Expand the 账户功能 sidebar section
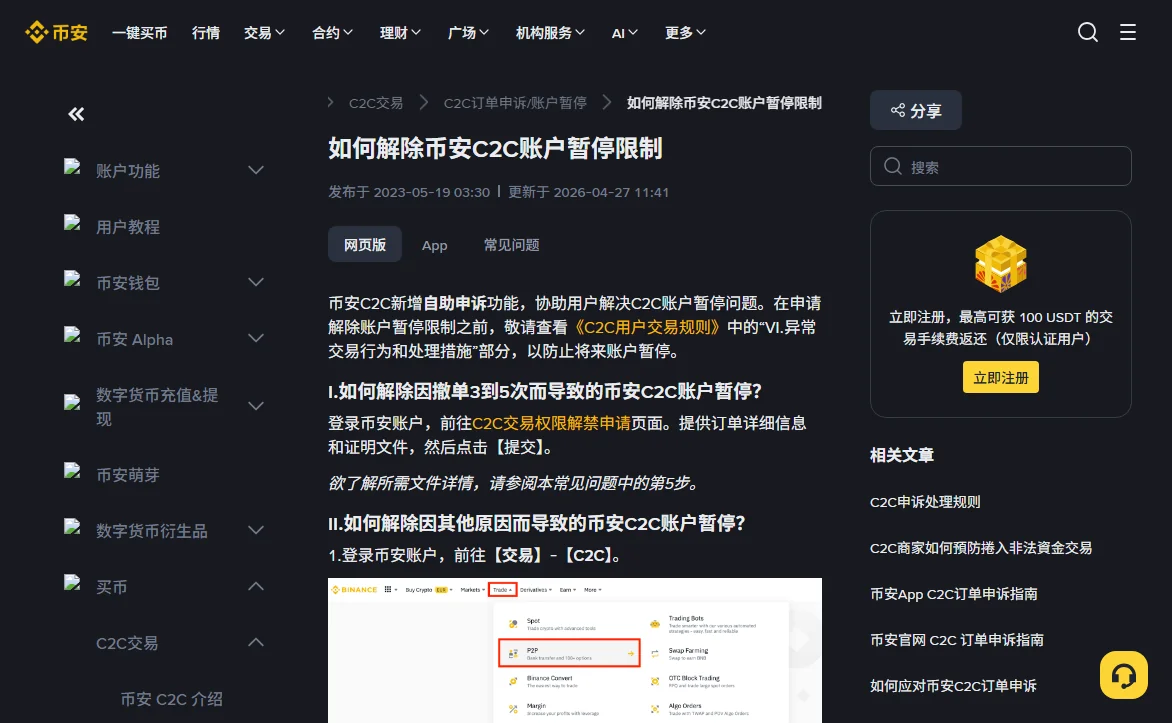 (x=256, y=170)
